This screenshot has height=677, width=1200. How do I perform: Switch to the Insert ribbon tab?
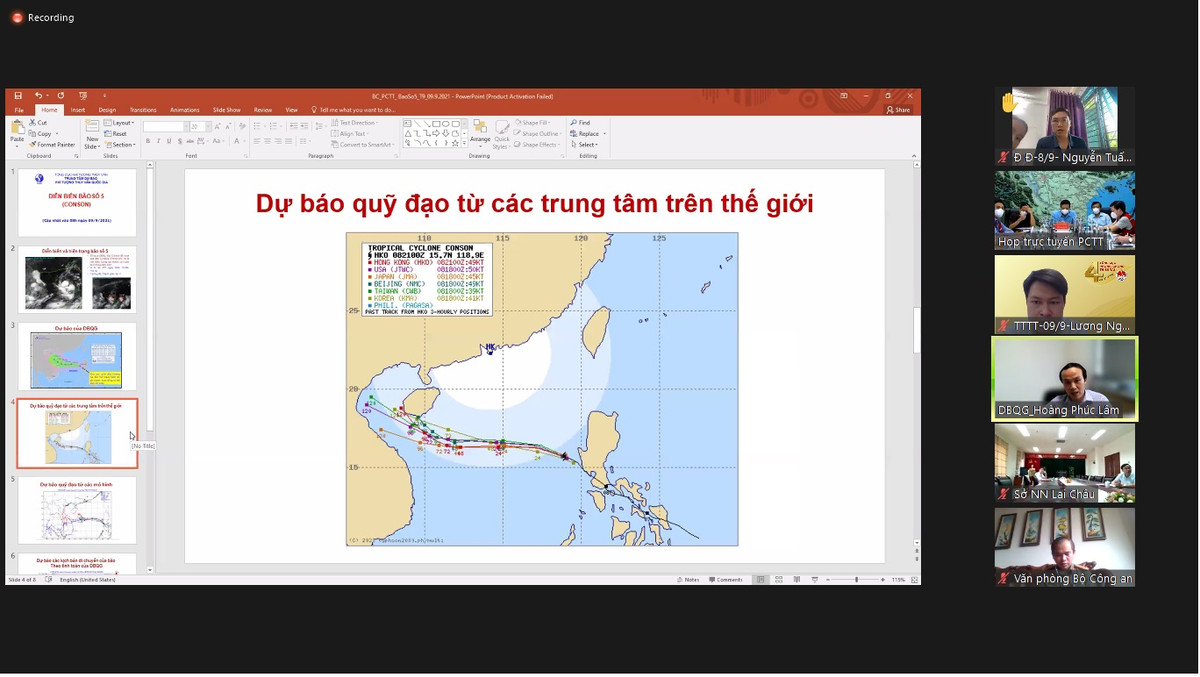[x=78, y=110]
